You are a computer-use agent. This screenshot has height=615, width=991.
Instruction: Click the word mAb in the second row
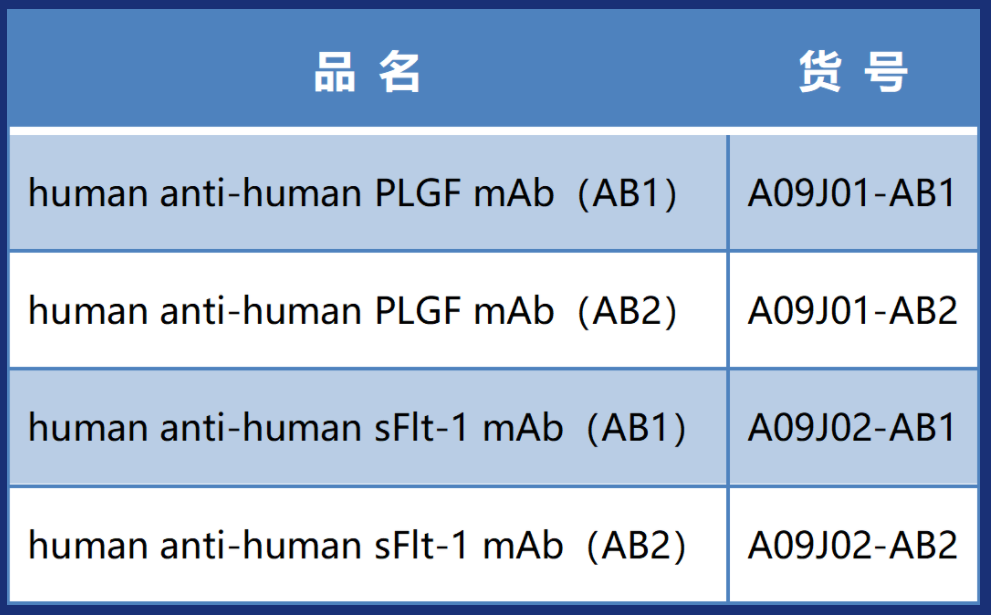(514, 311)
